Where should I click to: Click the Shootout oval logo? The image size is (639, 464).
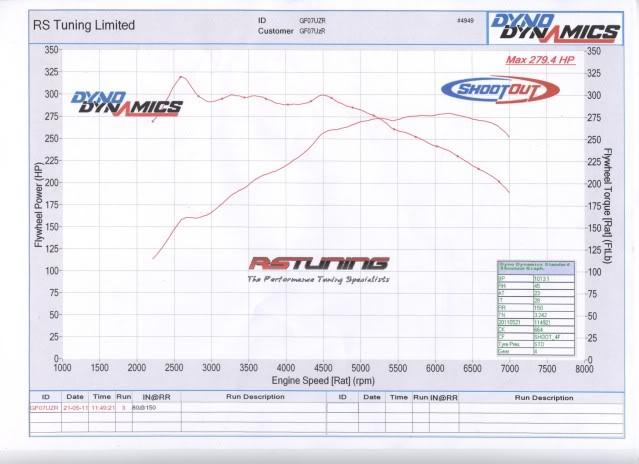click(x=500, y=89)
